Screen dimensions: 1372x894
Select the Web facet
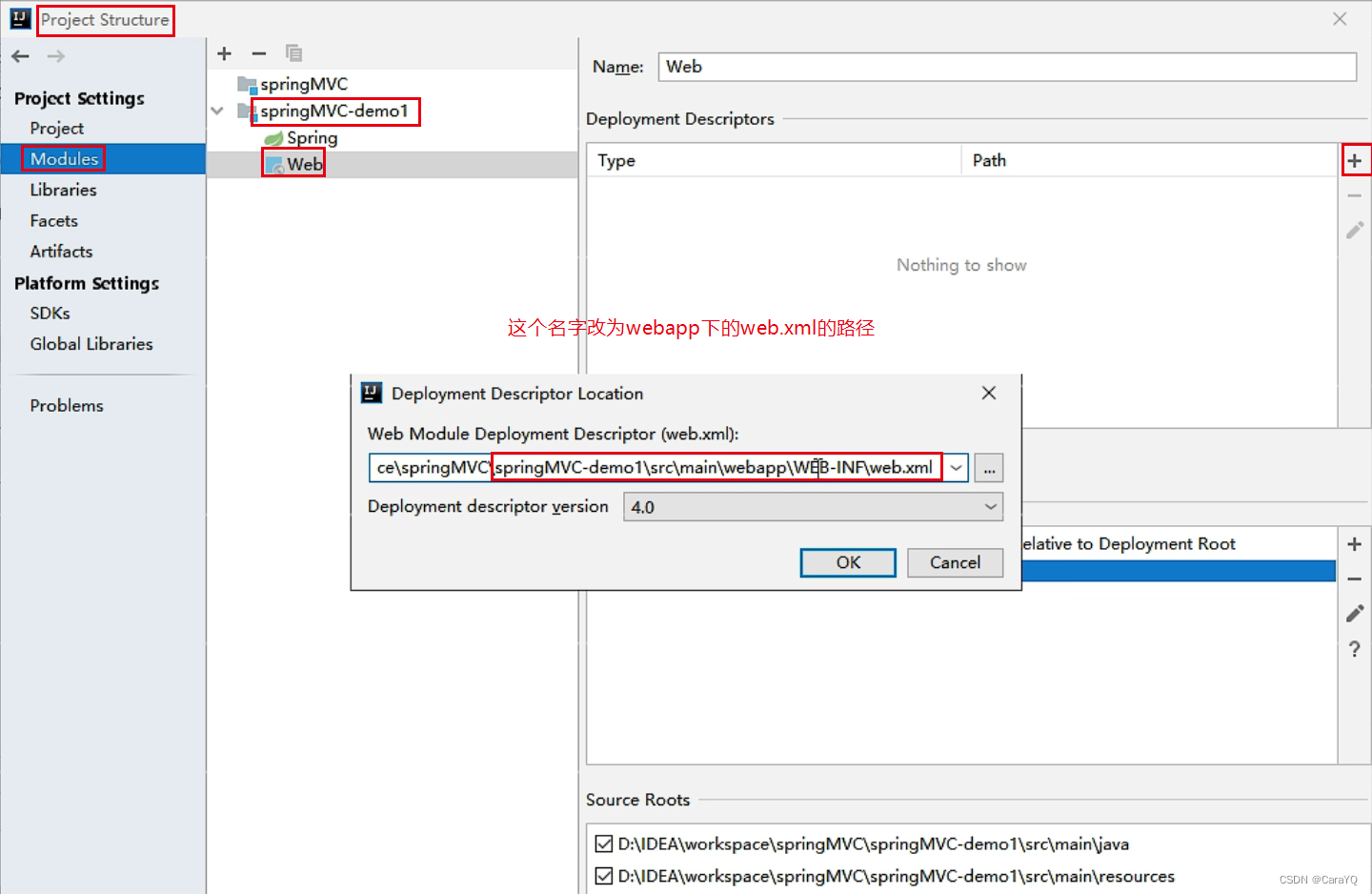[305, 164]
